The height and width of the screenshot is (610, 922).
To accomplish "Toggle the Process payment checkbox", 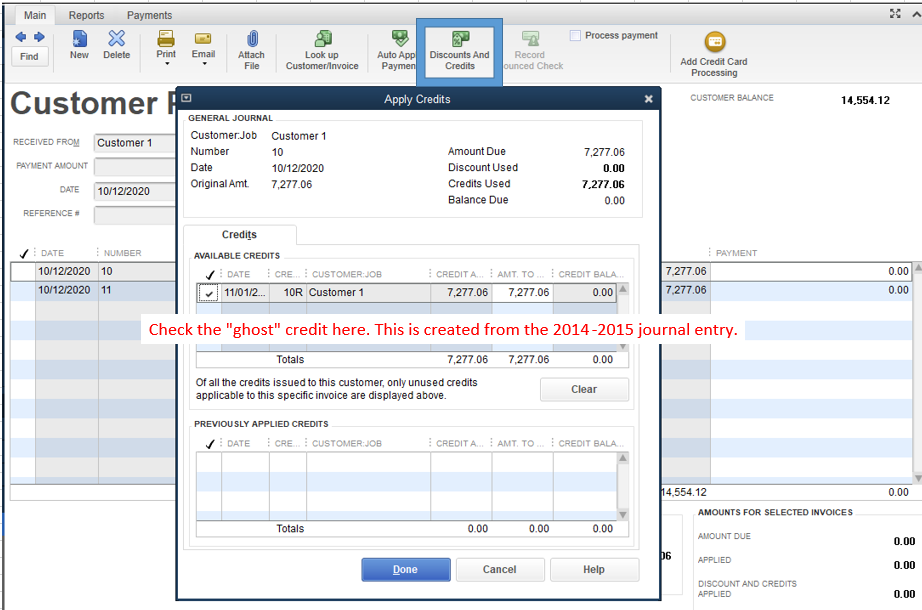I will click(x=575, y=35).
